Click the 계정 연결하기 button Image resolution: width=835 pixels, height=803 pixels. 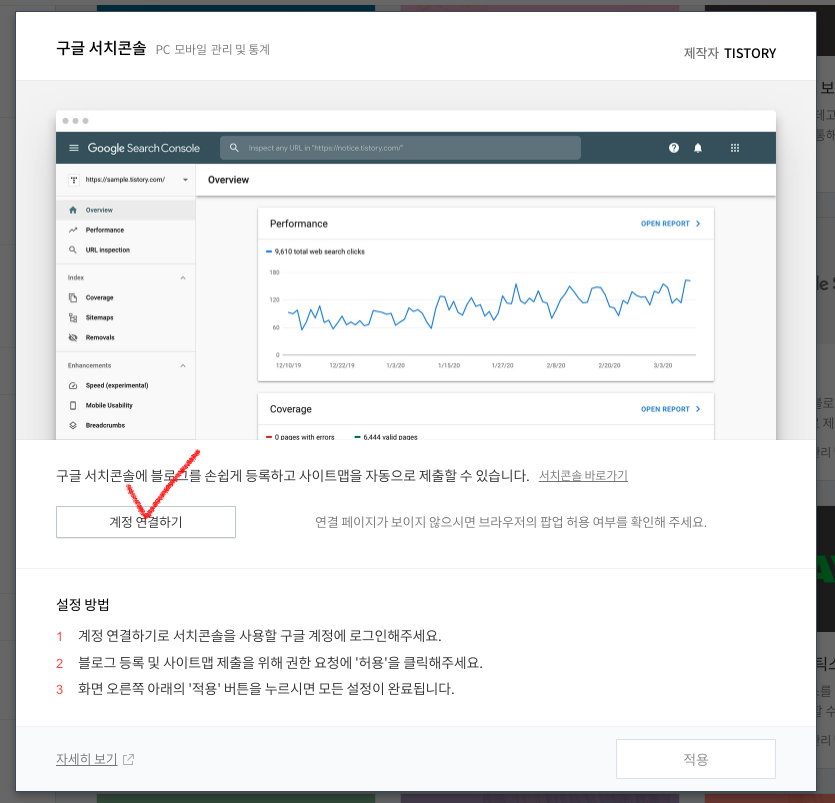[x=146, y=522]
